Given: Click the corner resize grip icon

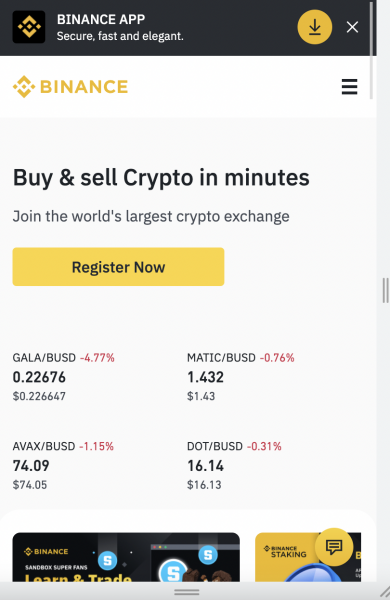Looking at the screenshot, I should point(385,591).
